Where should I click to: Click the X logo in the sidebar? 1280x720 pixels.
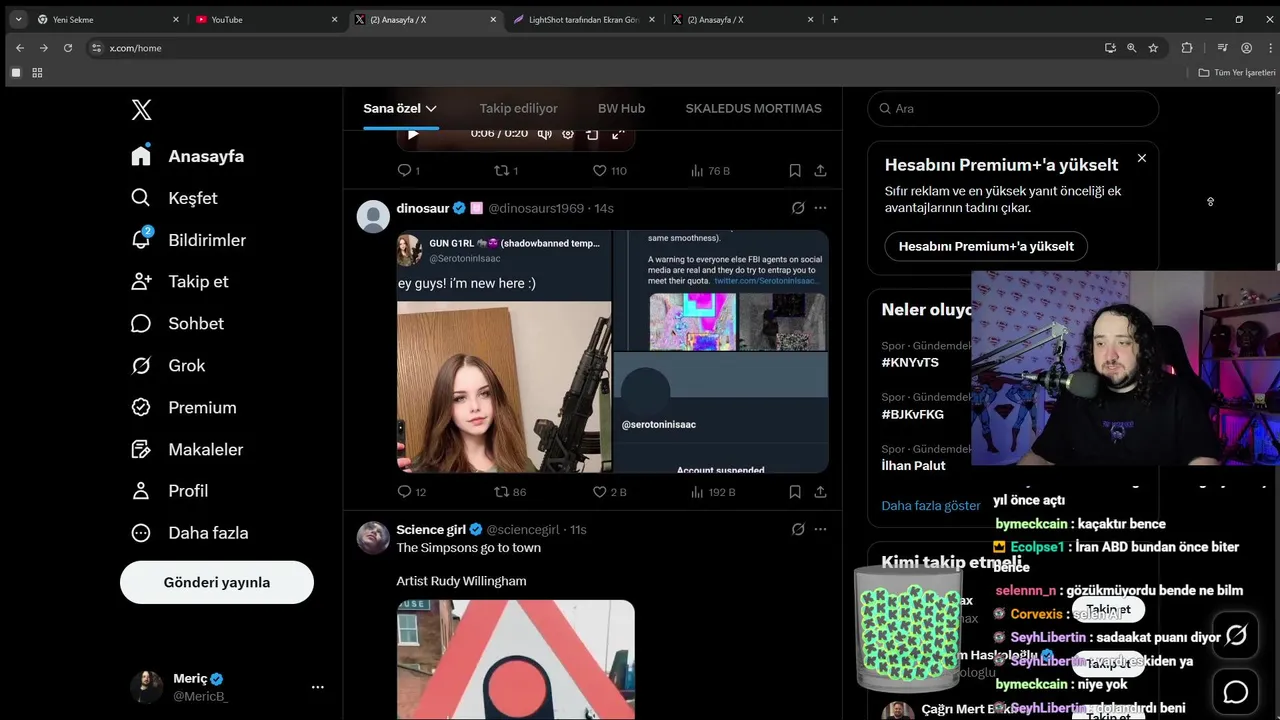[142, 110]
